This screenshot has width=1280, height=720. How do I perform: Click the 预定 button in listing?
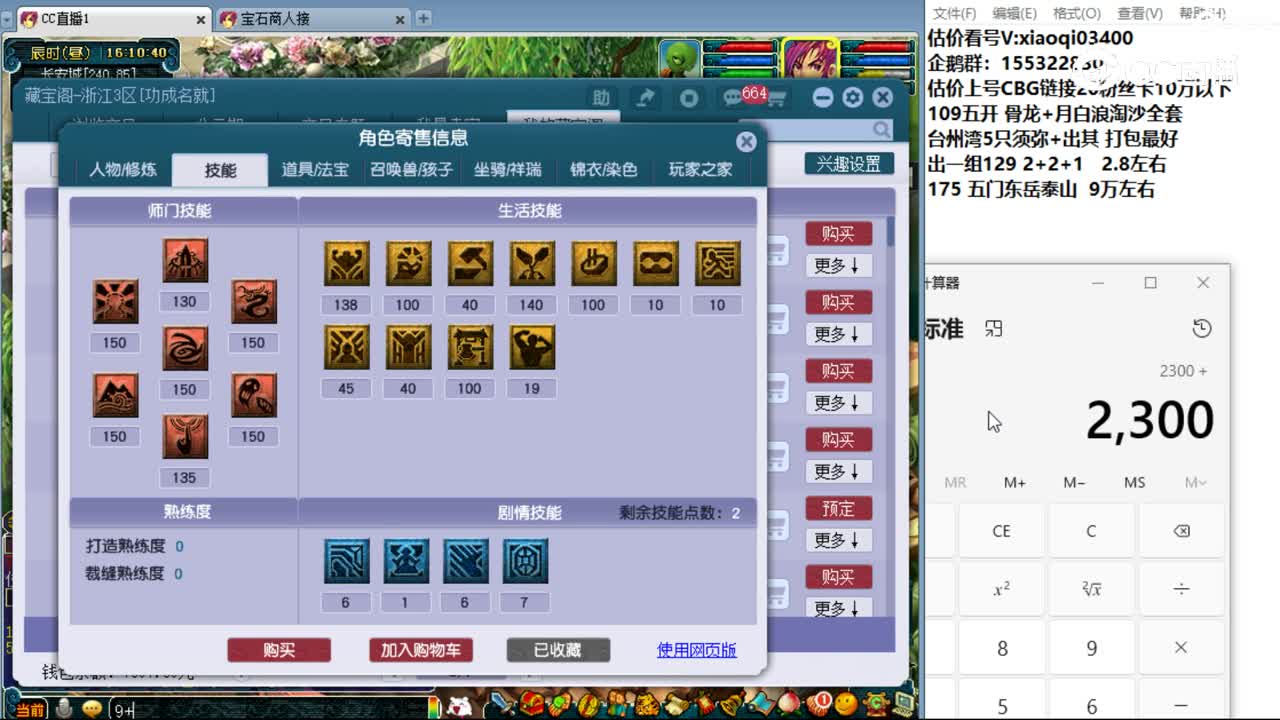point(838,509)
